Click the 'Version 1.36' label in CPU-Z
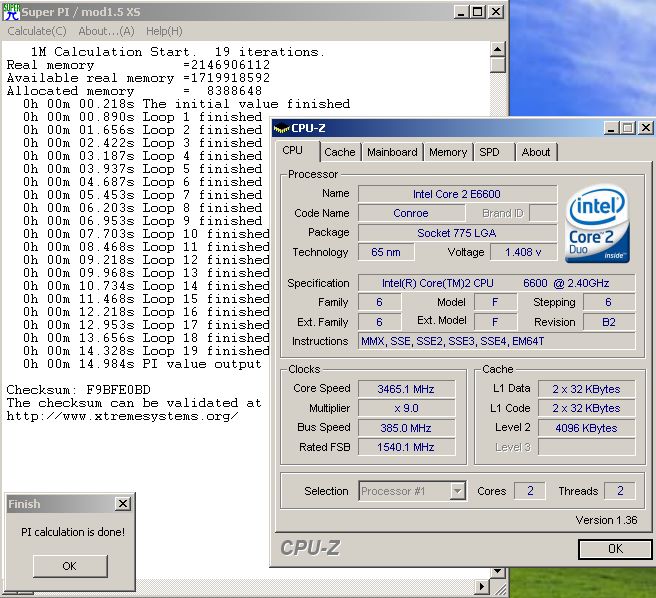Viewport: 656px width, 598px height. 606,520
